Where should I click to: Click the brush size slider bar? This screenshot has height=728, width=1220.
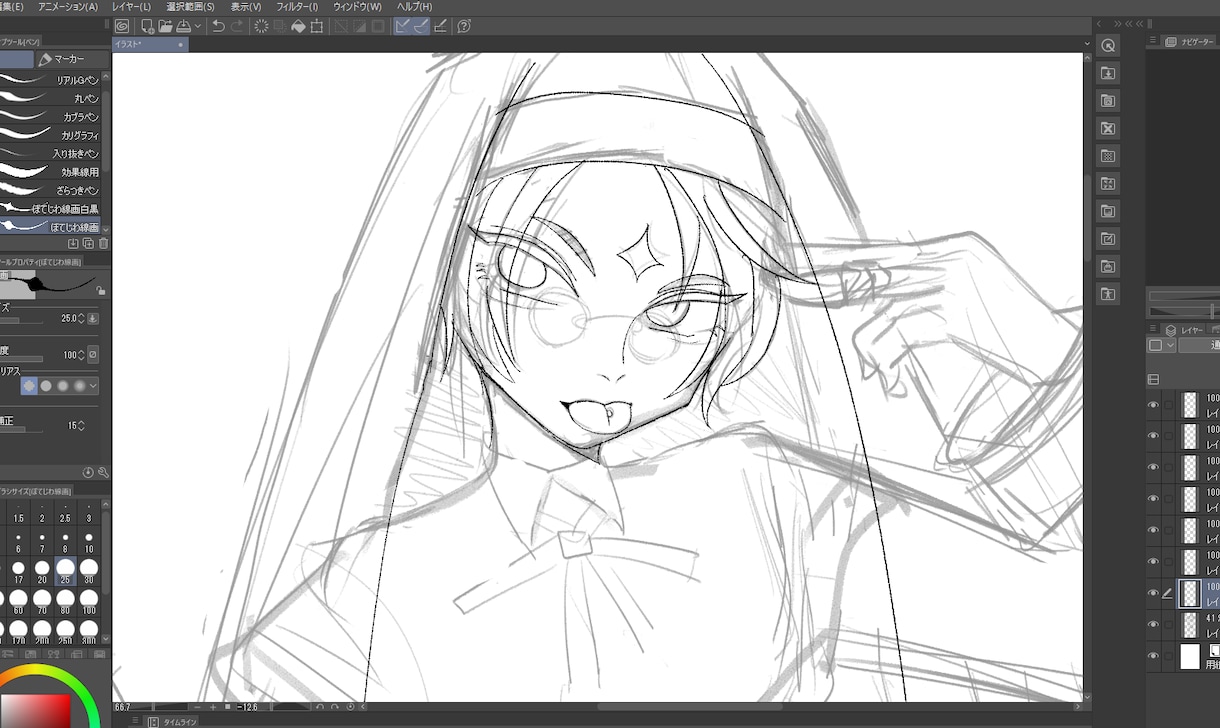pyautogui.click(x=22, y=322)
